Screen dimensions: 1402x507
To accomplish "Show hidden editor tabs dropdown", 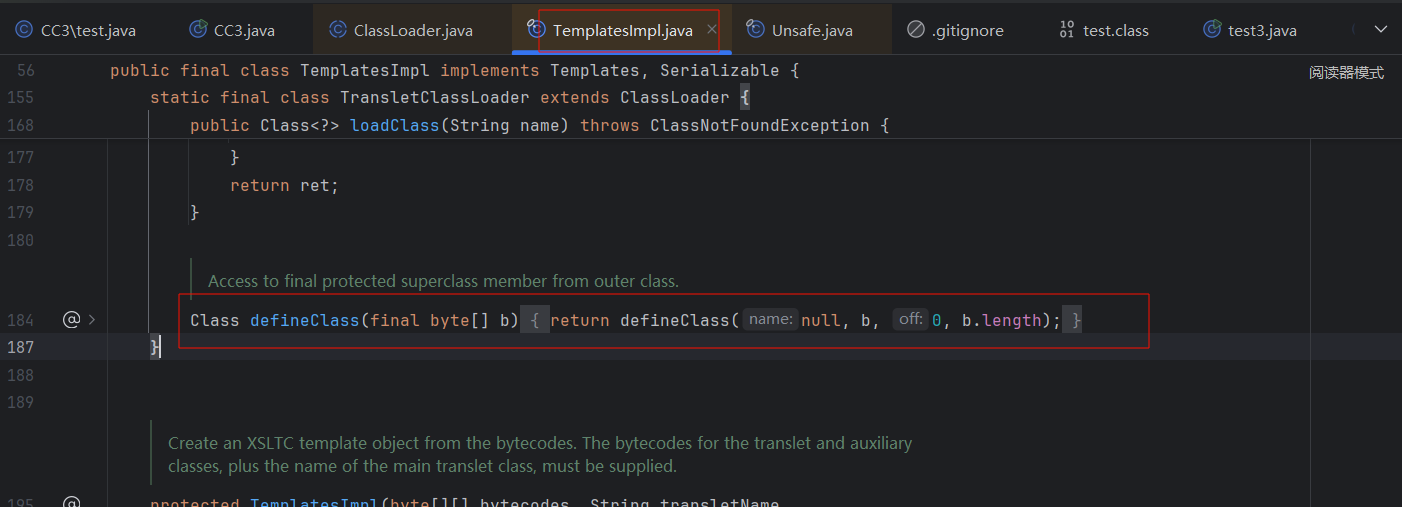I will tap(1380, 30).
